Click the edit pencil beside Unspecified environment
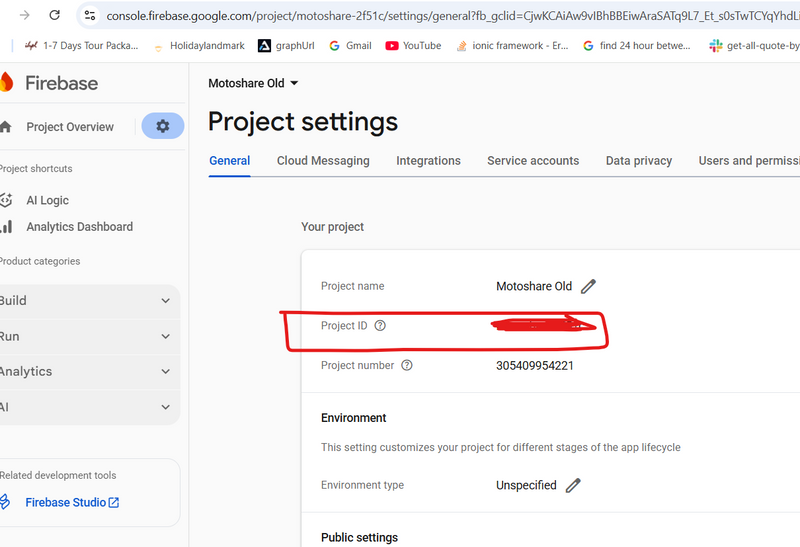The image size is (800, 547). tap(573, 485)
